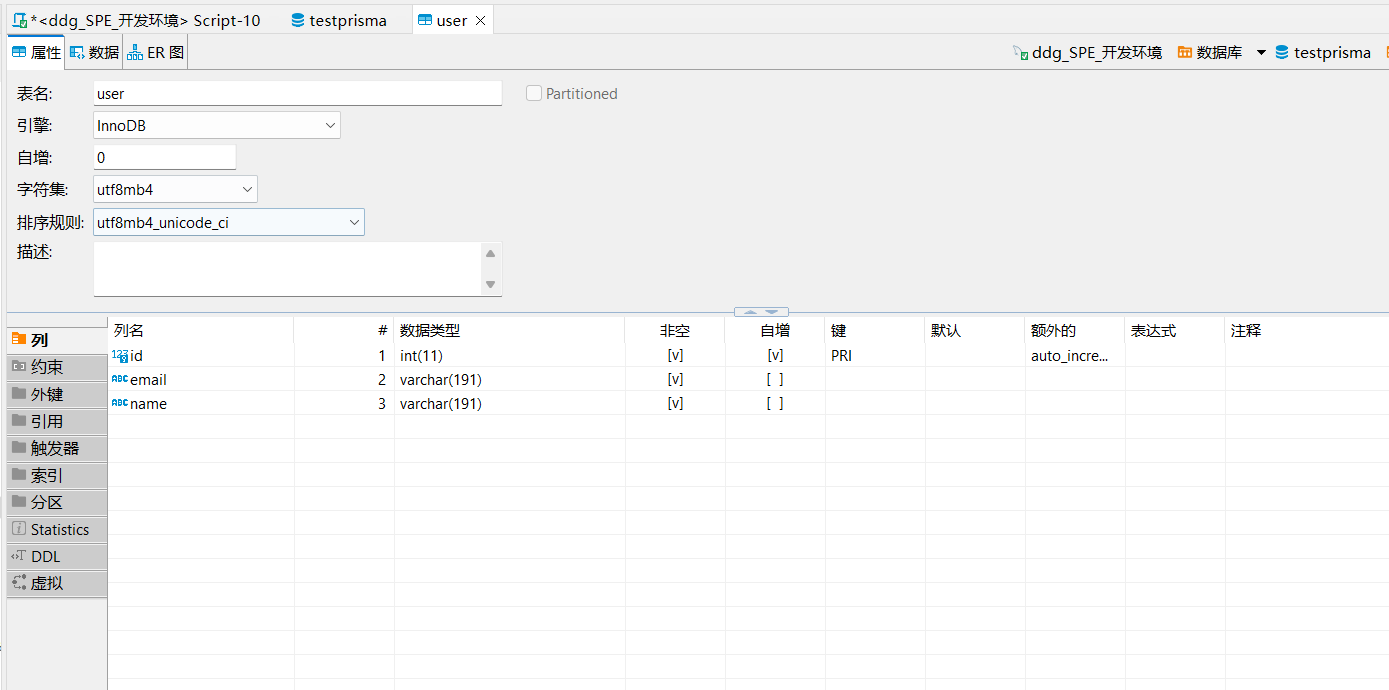Select the 分区 partitions section
Image resolution: width=1389 pixels, height=690 pixels.
[x=57, y=502]
